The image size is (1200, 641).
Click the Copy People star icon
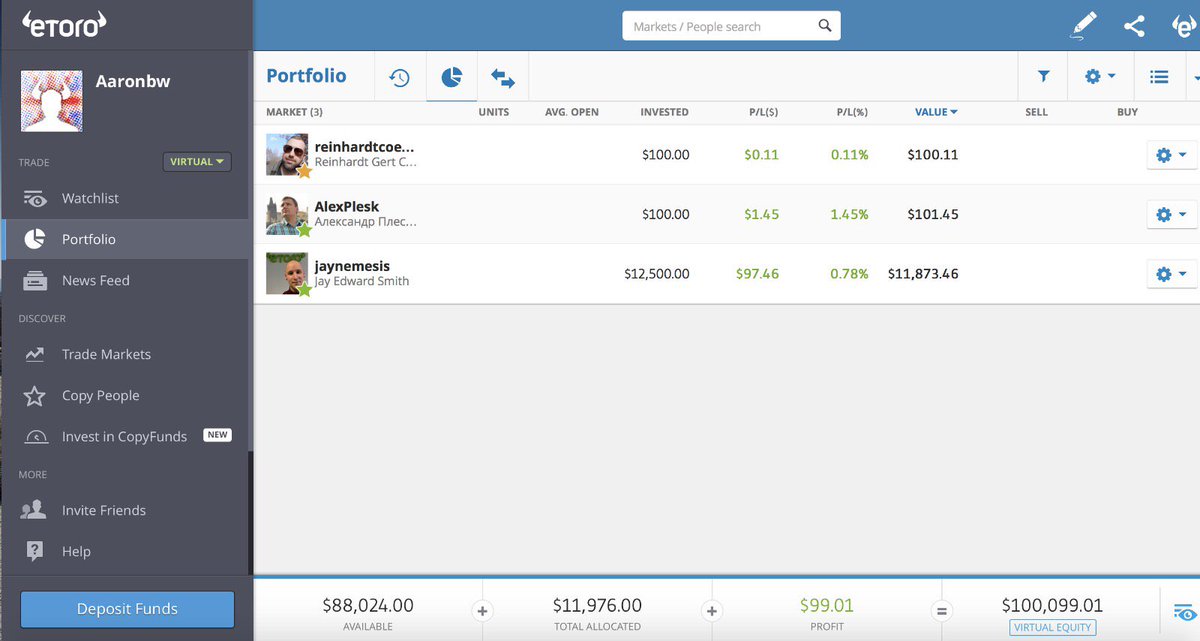tap(35, 395)
